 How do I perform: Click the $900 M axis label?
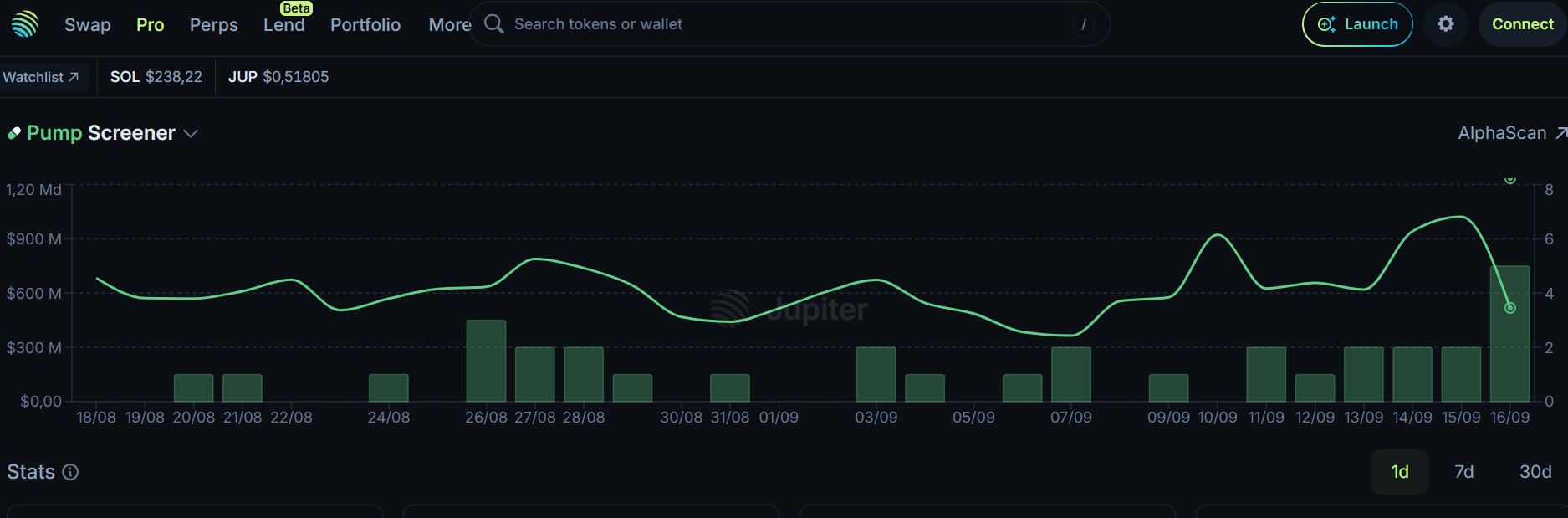click(x=34, y=239)
